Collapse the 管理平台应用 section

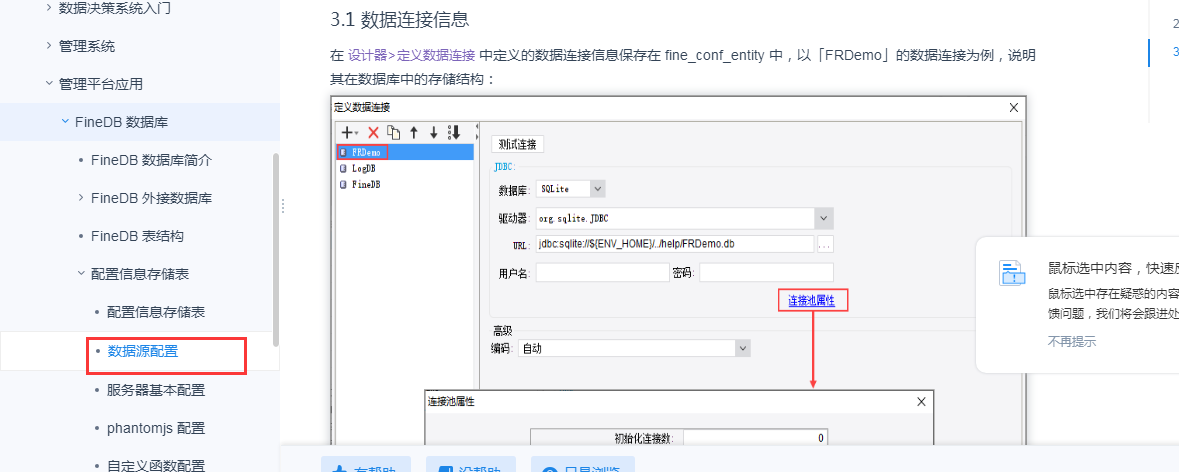coord(49,83)
